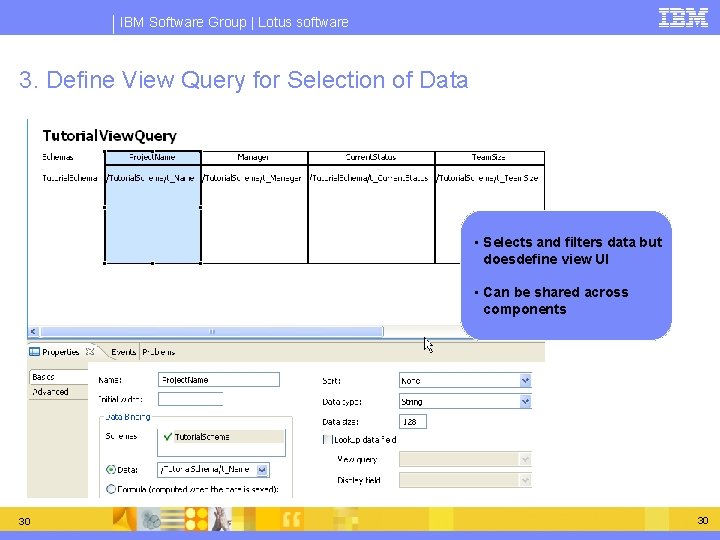Image resolution: width=720 pixels, height=540 pixels.
Task: Close the Properties tab via its X
Action: pyautogui.click(x=90, y=352)
